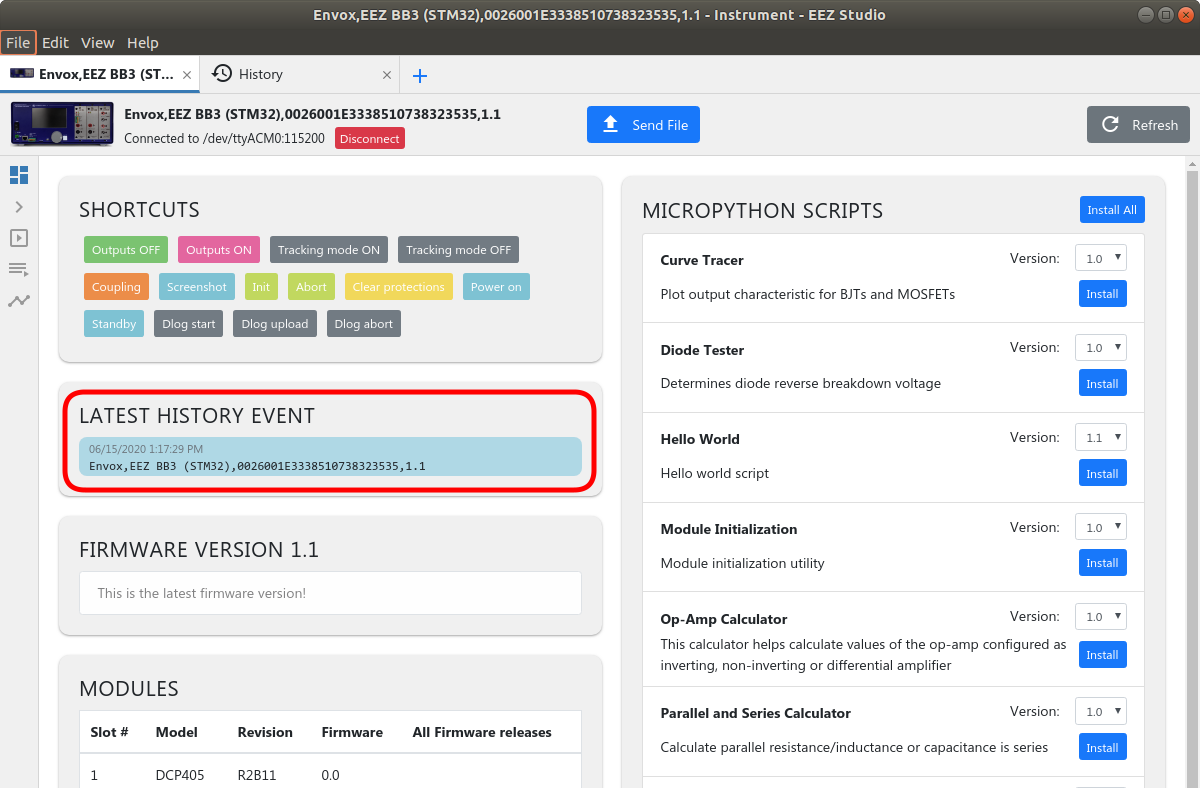Open the dashboard view in sidebar

coord(19,175)
